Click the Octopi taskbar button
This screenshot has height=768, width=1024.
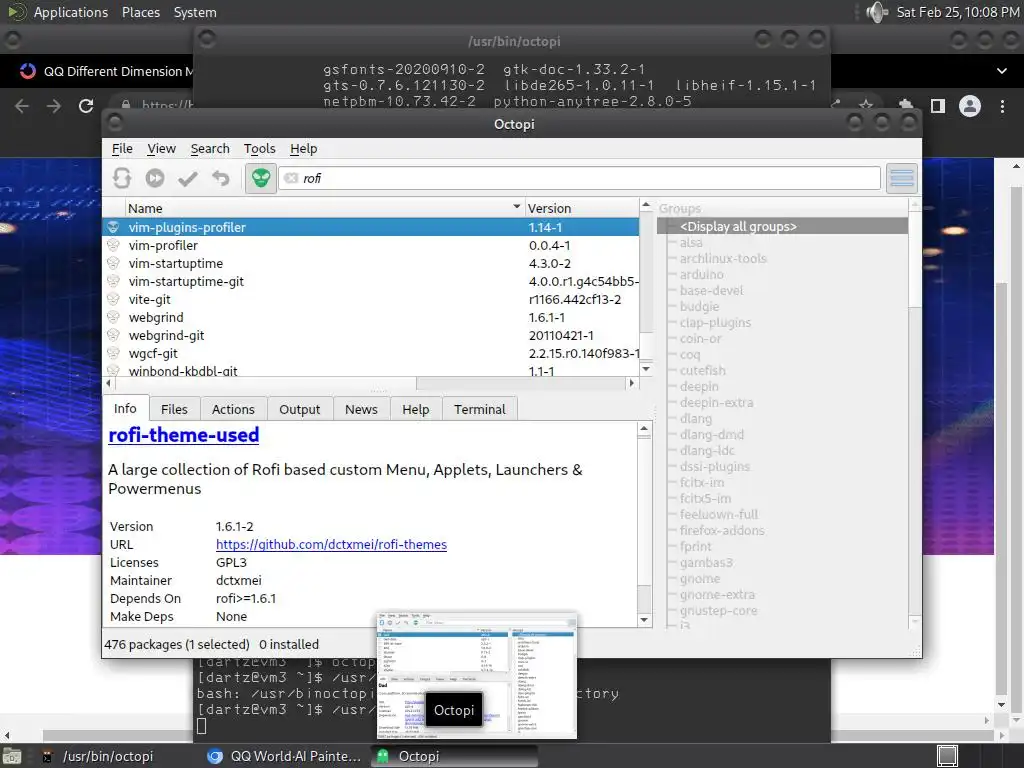tap(455, 756)
